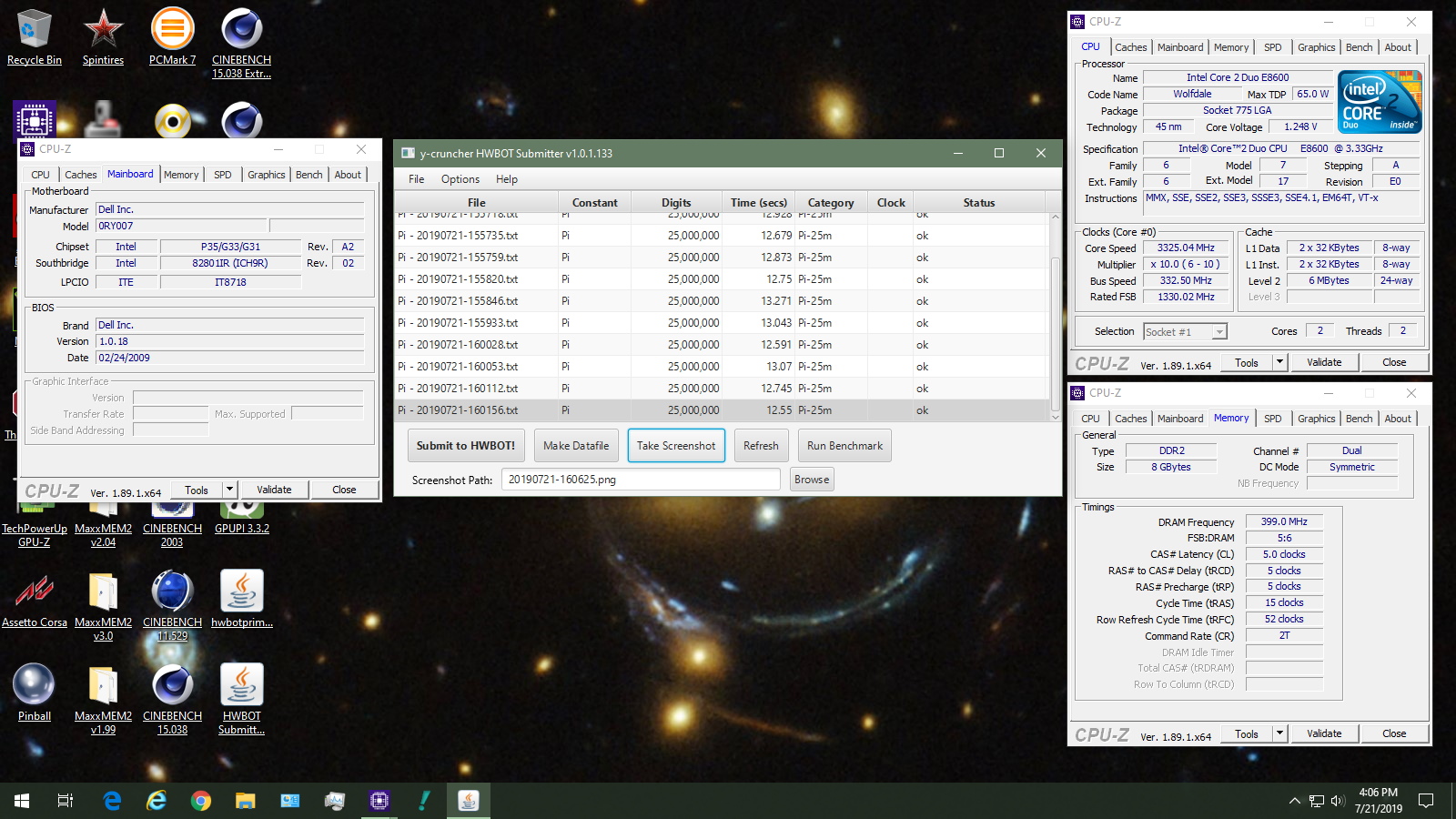Click the Make Datafile button
Screen dimensions: 1456x819
[576, 446]
